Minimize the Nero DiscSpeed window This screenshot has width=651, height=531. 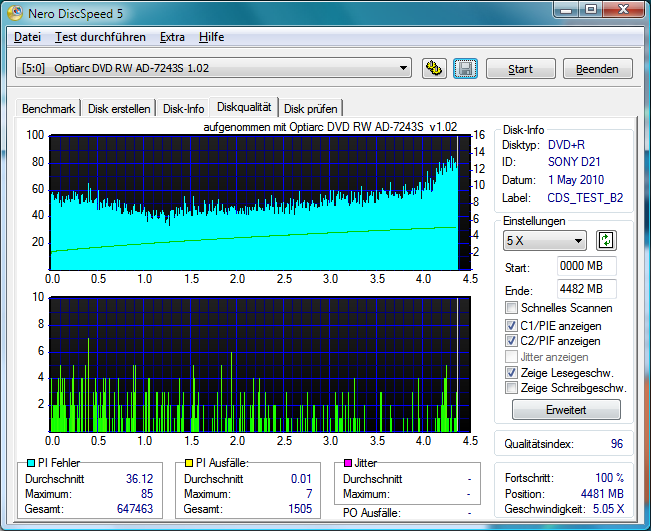565,10
